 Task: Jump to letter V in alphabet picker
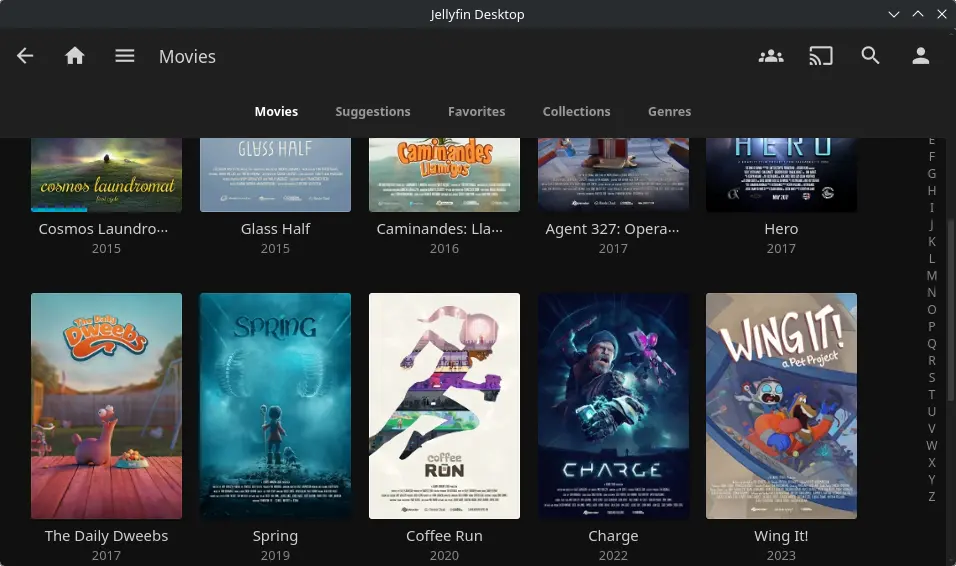[x=932, y=429]
